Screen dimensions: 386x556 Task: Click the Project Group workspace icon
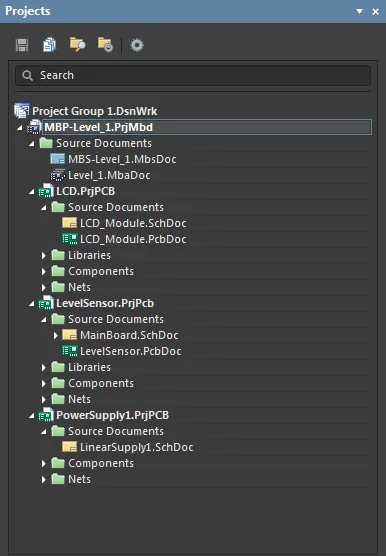pyautogui.click(x=22, y=111)
